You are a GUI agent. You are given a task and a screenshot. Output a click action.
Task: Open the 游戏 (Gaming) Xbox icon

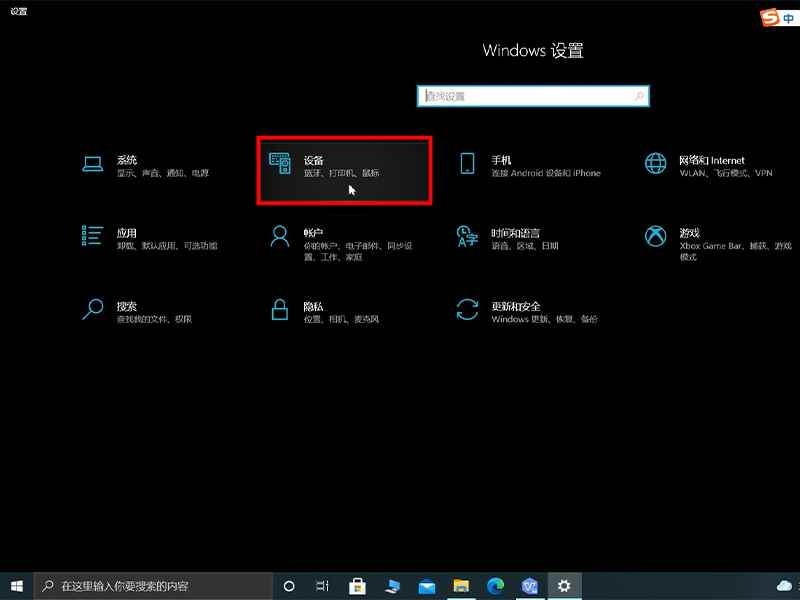[x=655, y=237]
